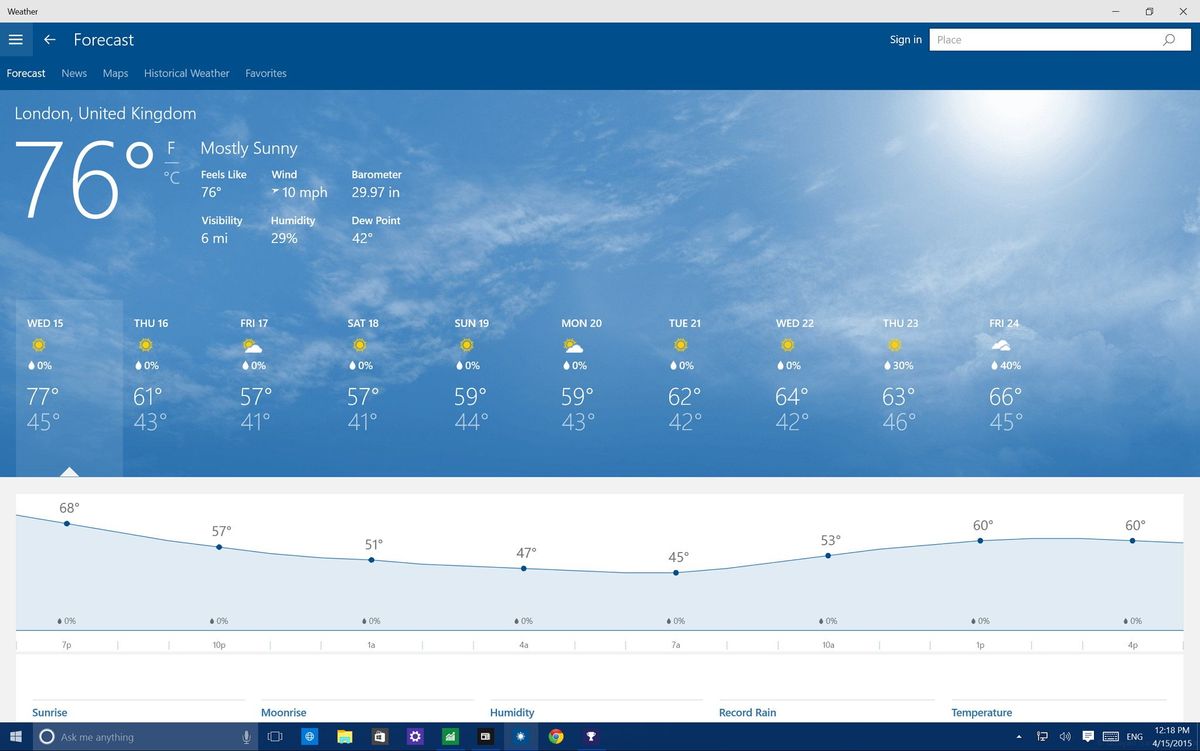The image size is (1200, 751).
Task: Click the rain droplet icon under WED 15
Action: coord(31,365)
